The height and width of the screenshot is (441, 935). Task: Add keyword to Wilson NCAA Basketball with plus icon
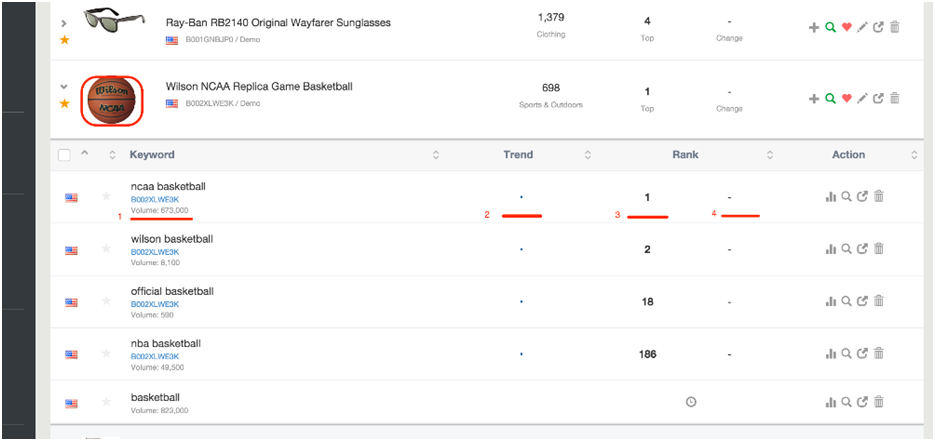click(x=813, y=98)
